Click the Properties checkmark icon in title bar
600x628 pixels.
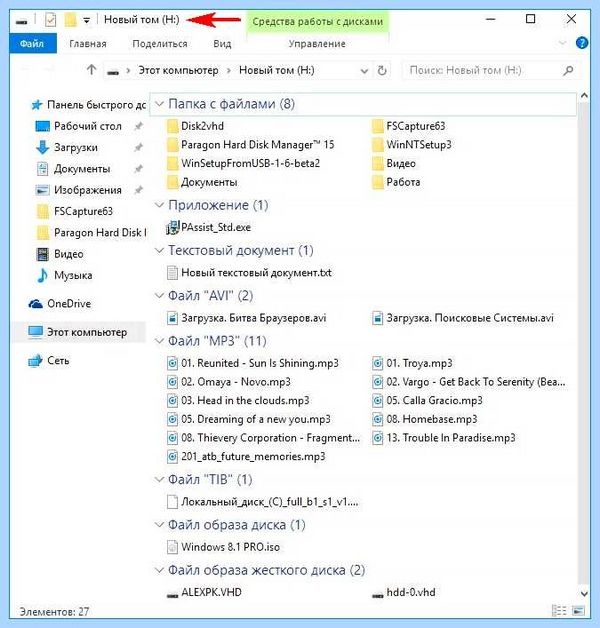50,20
